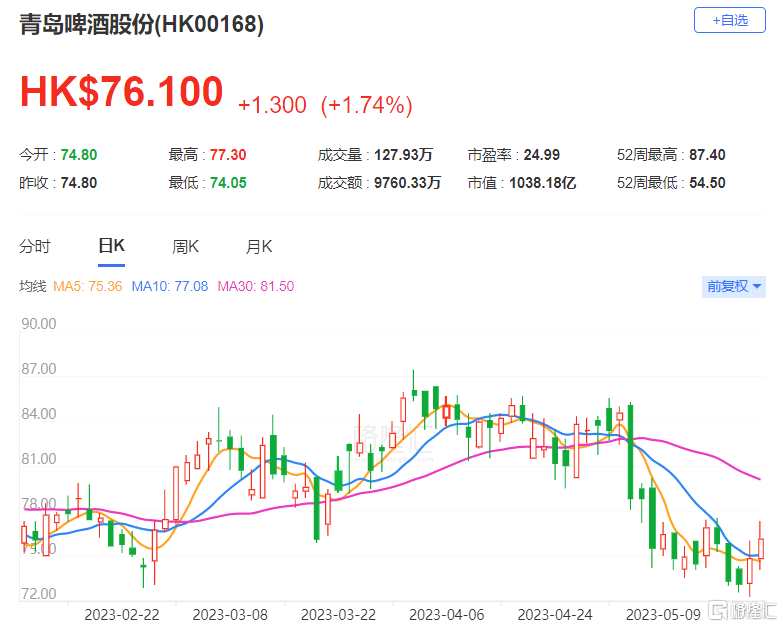Open the 周K weekly chart tab

pos(185,246)
